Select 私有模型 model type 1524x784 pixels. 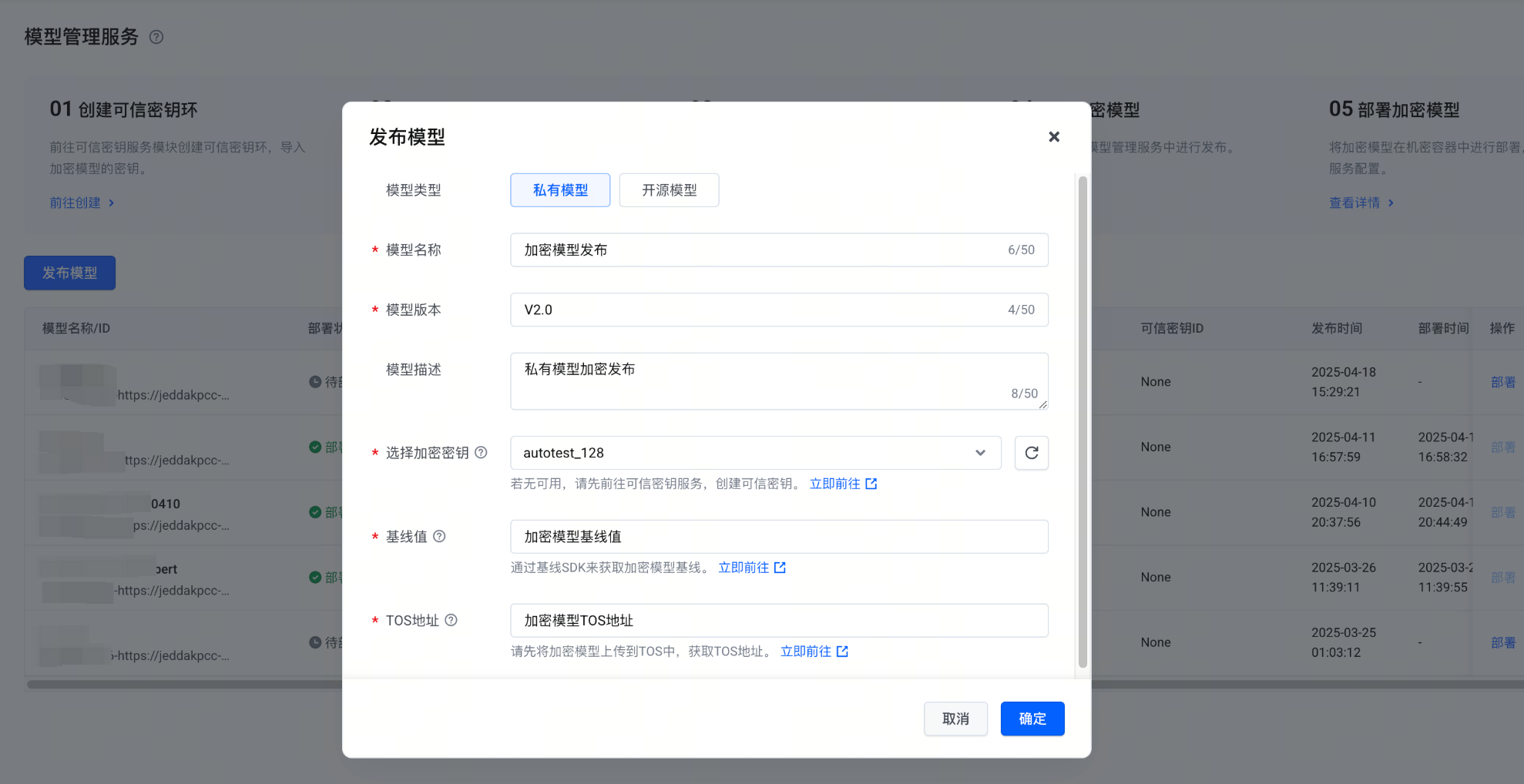560,190
